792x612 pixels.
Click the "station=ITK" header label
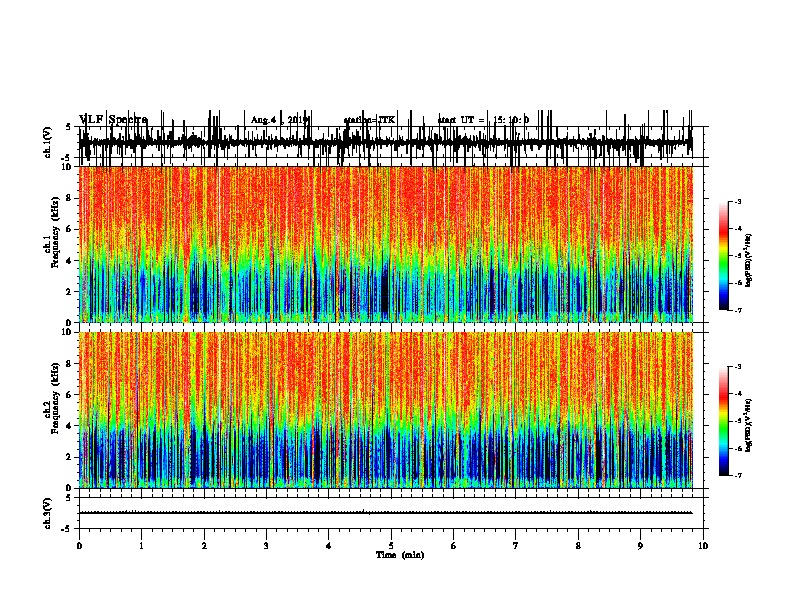click(369, 120)
